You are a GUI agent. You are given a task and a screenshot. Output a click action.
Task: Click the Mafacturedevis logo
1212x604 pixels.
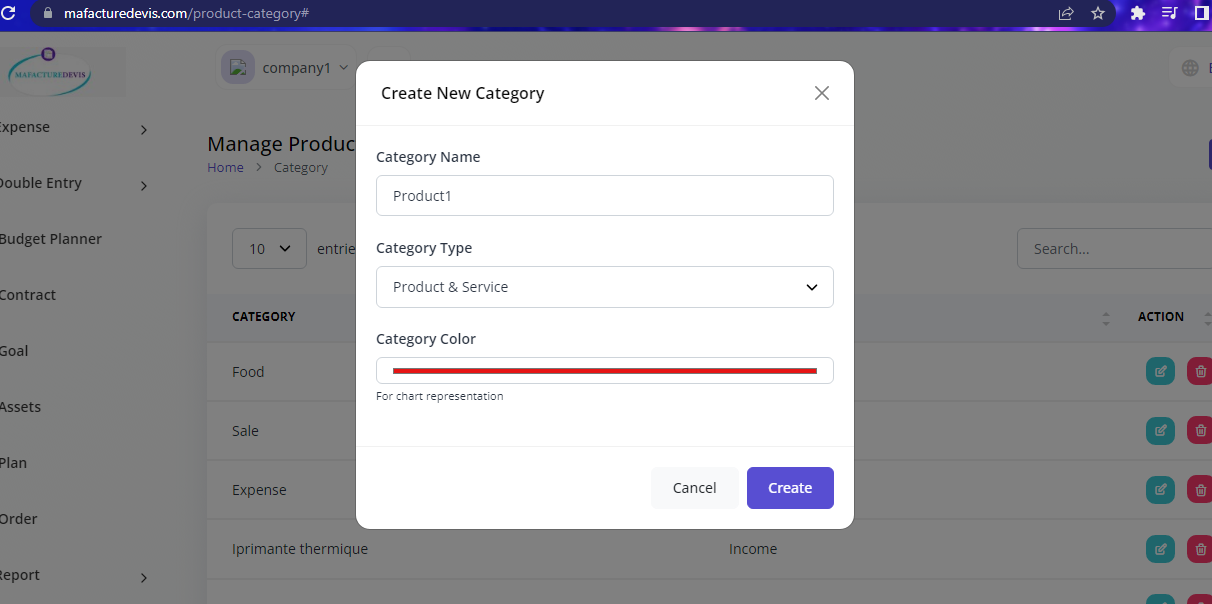click(x=48, y=72)
